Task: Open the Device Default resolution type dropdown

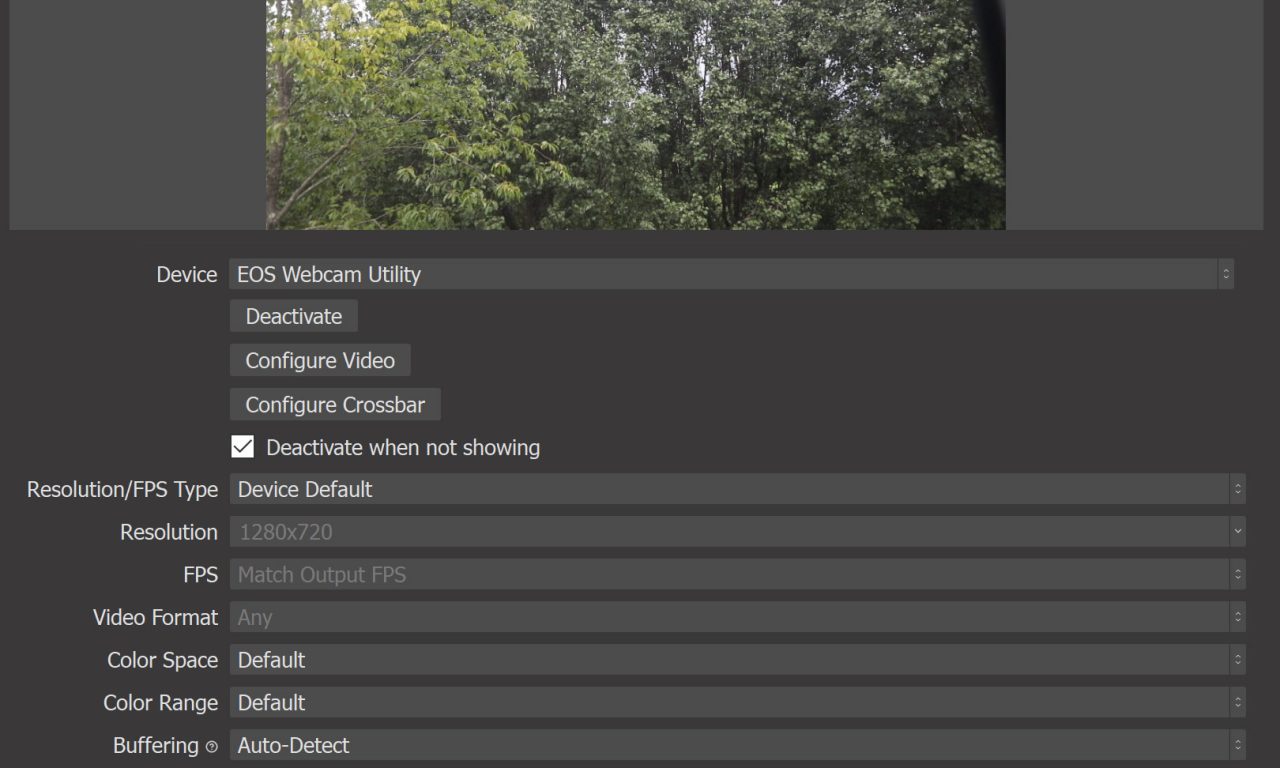Action: click(x=738, y=489)
